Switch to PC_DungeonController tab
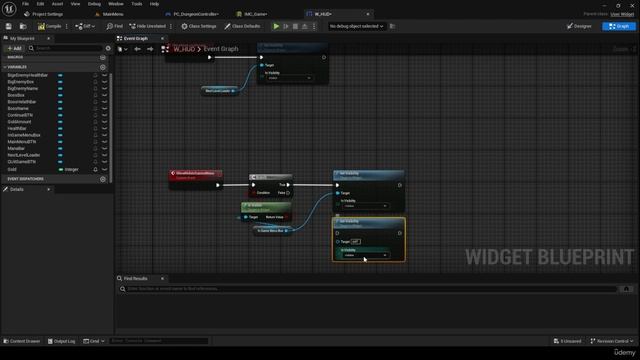Screen dimensions: 640x360 coord(192,14)
